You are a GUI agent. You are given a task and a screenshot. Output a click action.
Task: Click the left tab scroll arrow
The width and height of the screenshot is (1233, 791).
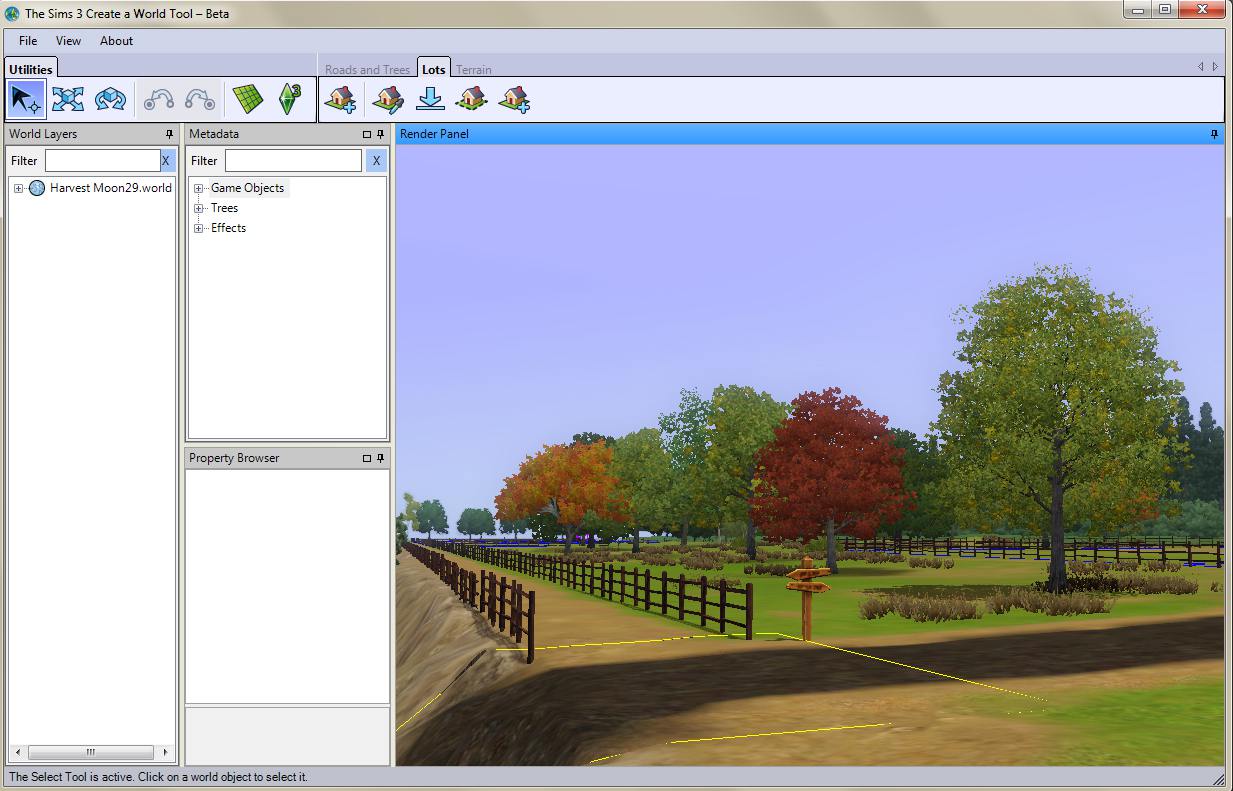point(1201,67)
